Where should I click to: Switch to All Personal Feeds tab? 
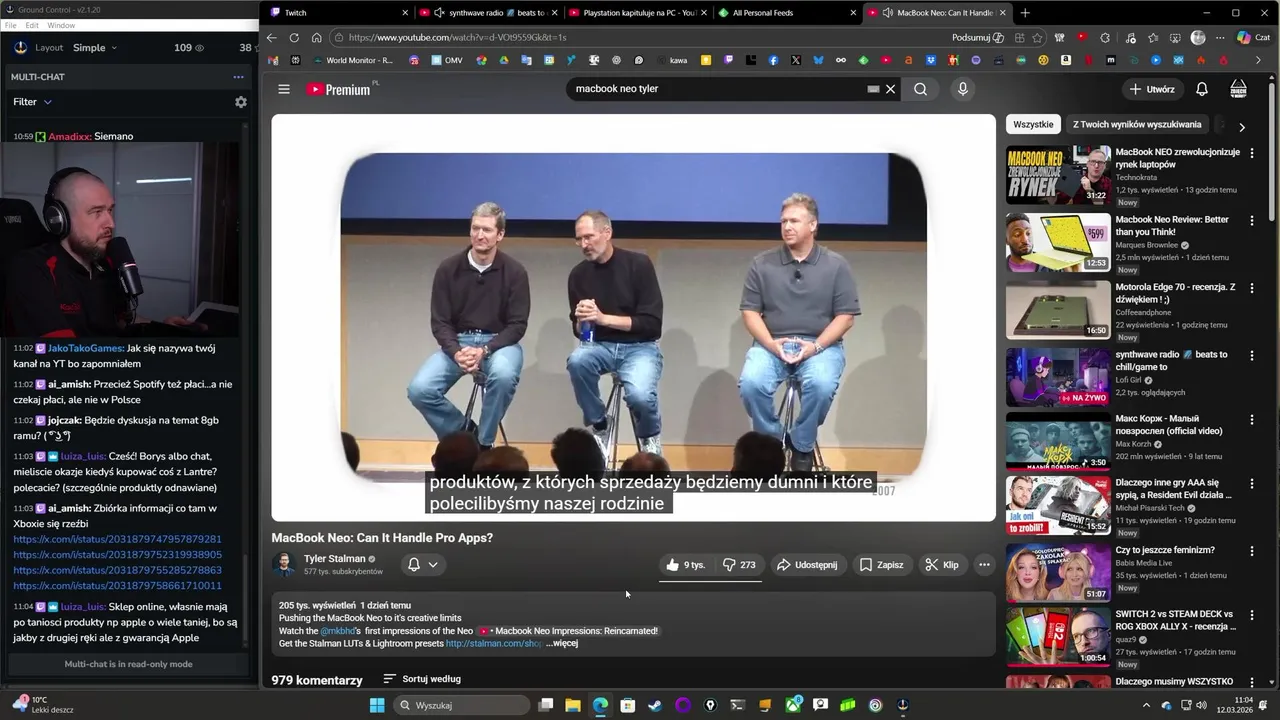(786, 13)
